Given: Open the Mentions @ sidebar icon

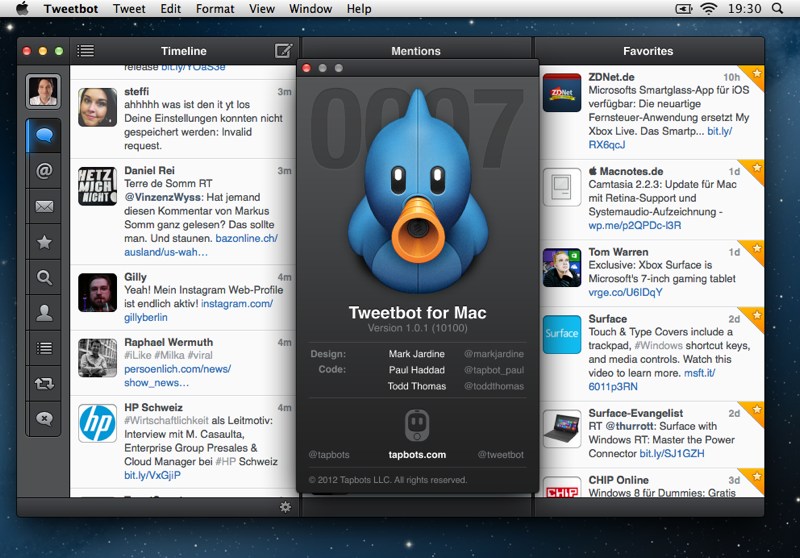Looking at the screenshot, I should 44,170.
